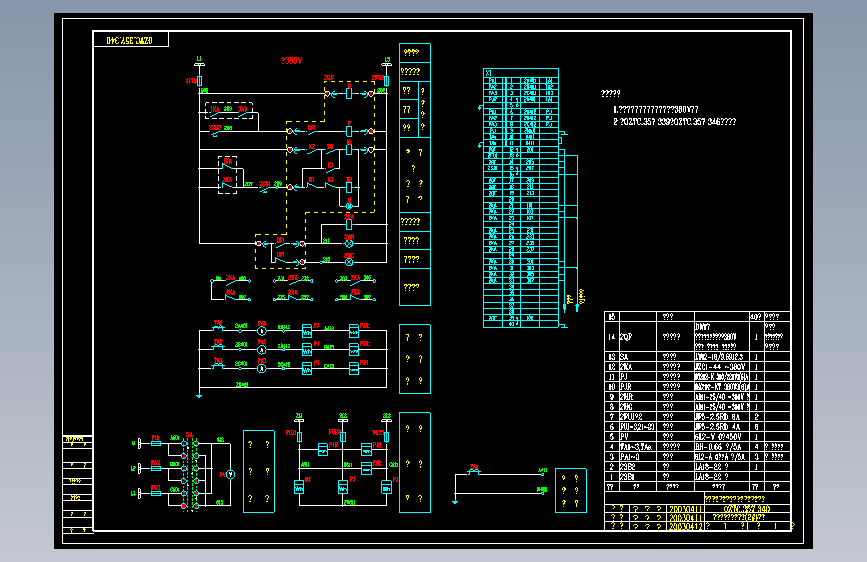Click the "X1" terminal block header
Screen dimensions: 867x562
tap(521, 72)
